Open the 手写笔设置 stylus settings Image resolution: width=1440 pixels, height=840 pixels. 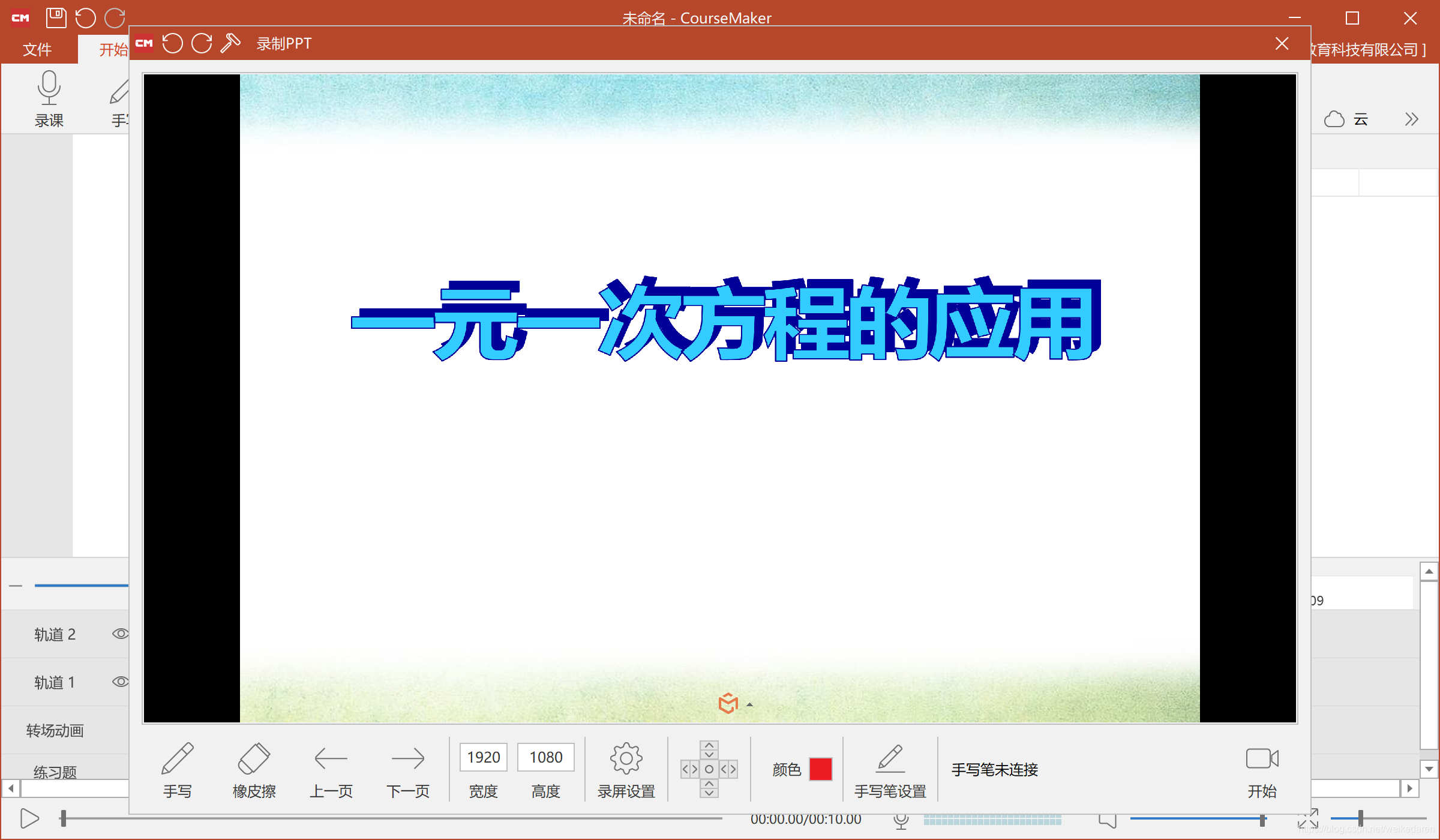click(890, 770)
